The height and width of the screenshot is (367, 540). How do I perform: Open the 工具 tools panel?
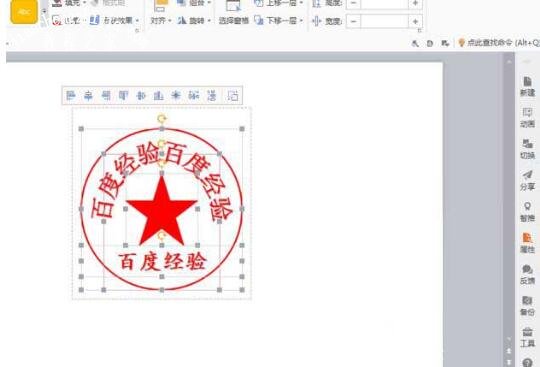[527, 337]
